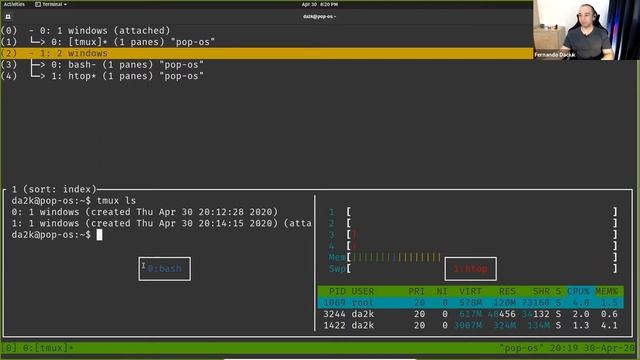Select htop process row 1422 da2k
Screen dimensions: 640x360
(471, 326)
